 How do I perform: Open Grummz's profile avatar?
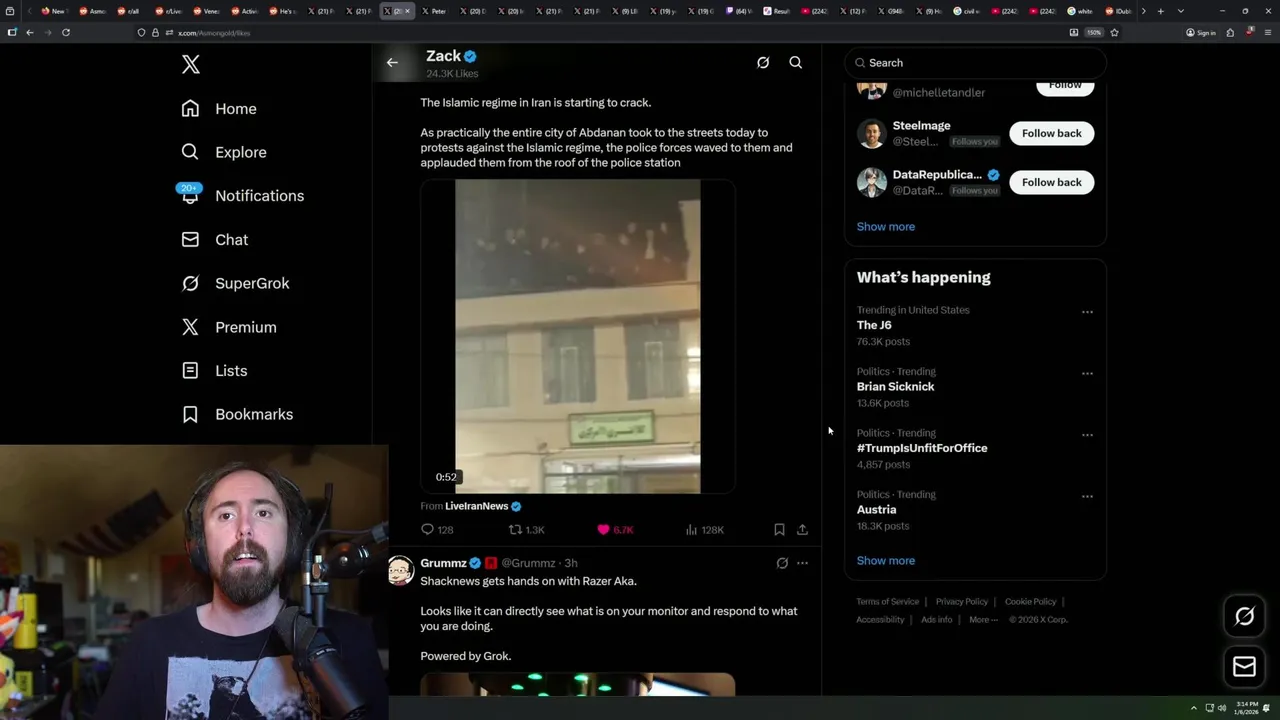(x=401, y=570)
